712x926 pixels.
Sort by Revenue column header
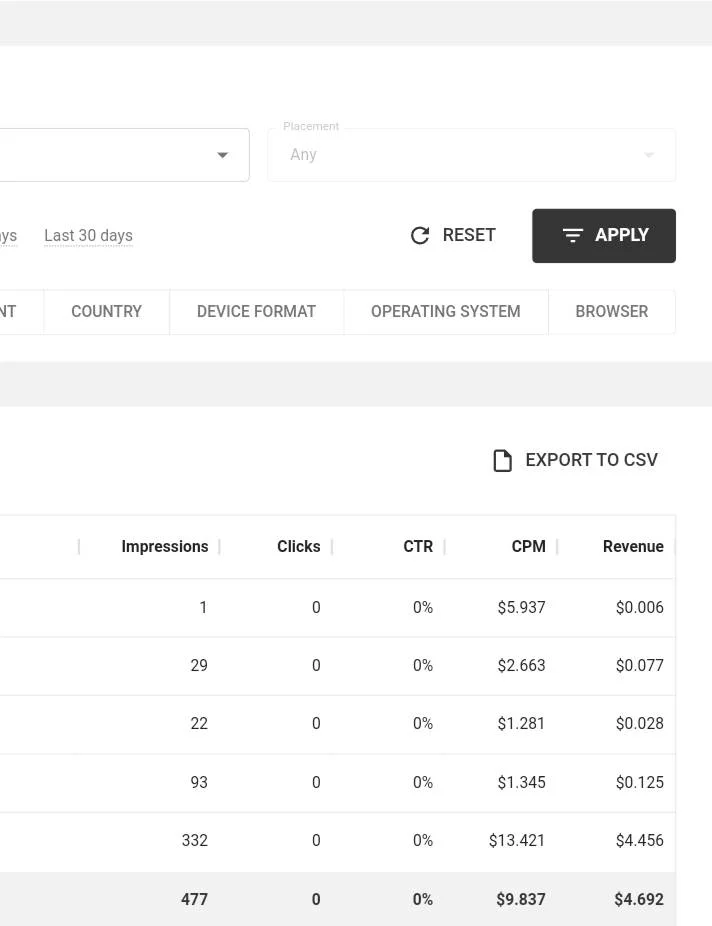633,547
